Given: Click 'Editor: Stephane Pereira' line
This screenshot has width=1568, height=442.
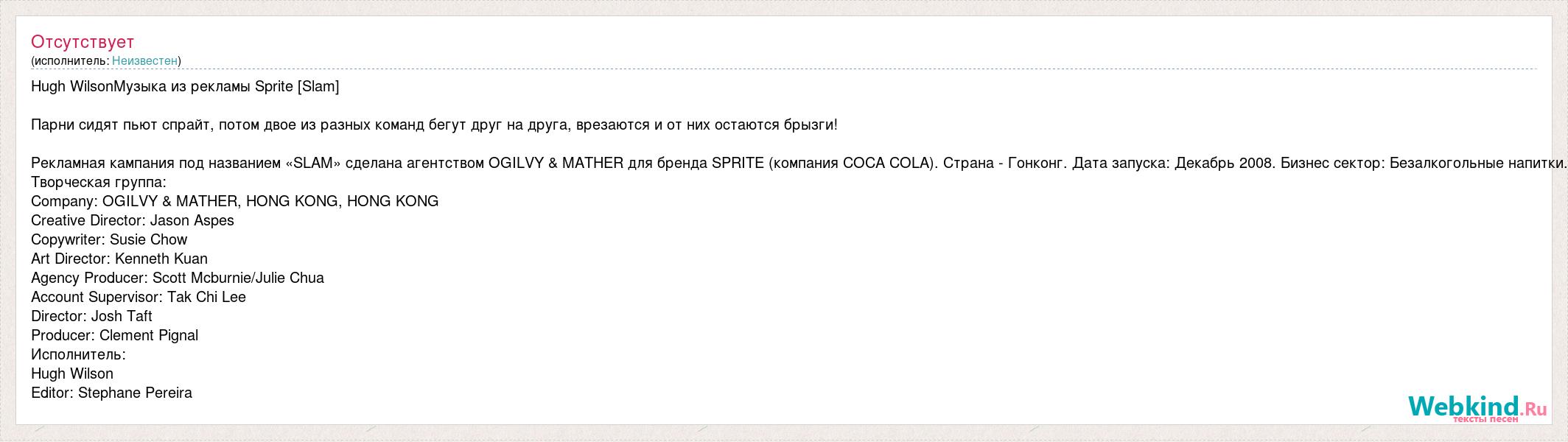Looking at the screenshot, I should pyautogui.click(x=111, y=393).
